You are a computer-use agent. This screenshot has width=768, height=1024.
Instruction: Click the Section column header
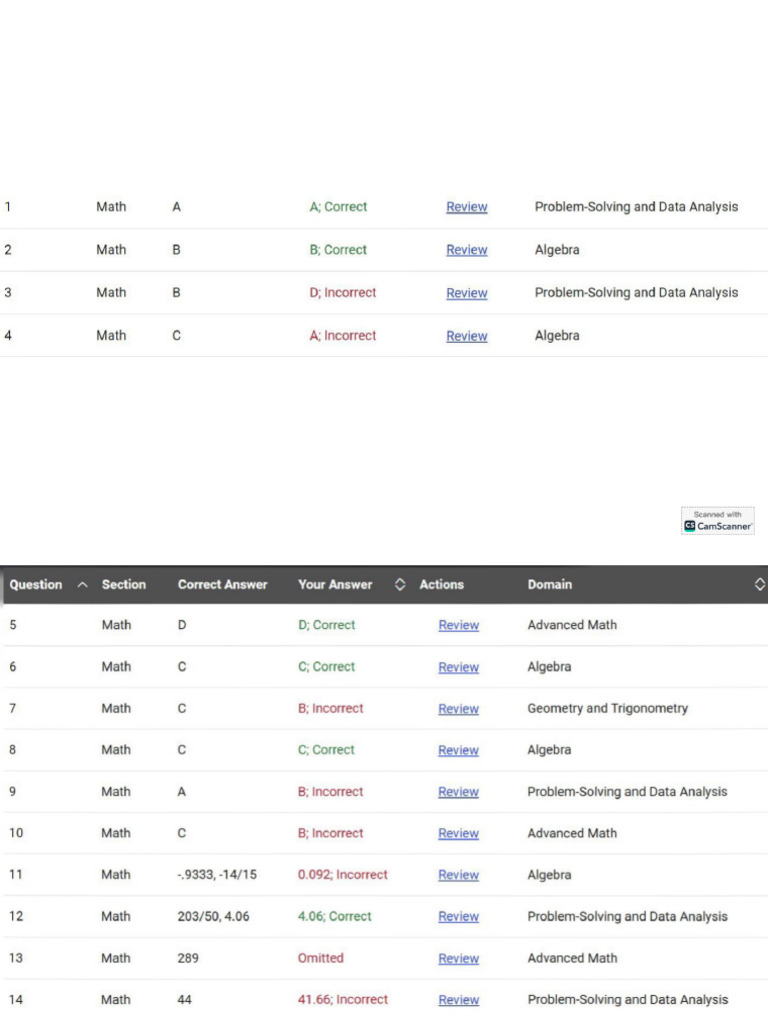pyautogui.click(x=123, y=584)
